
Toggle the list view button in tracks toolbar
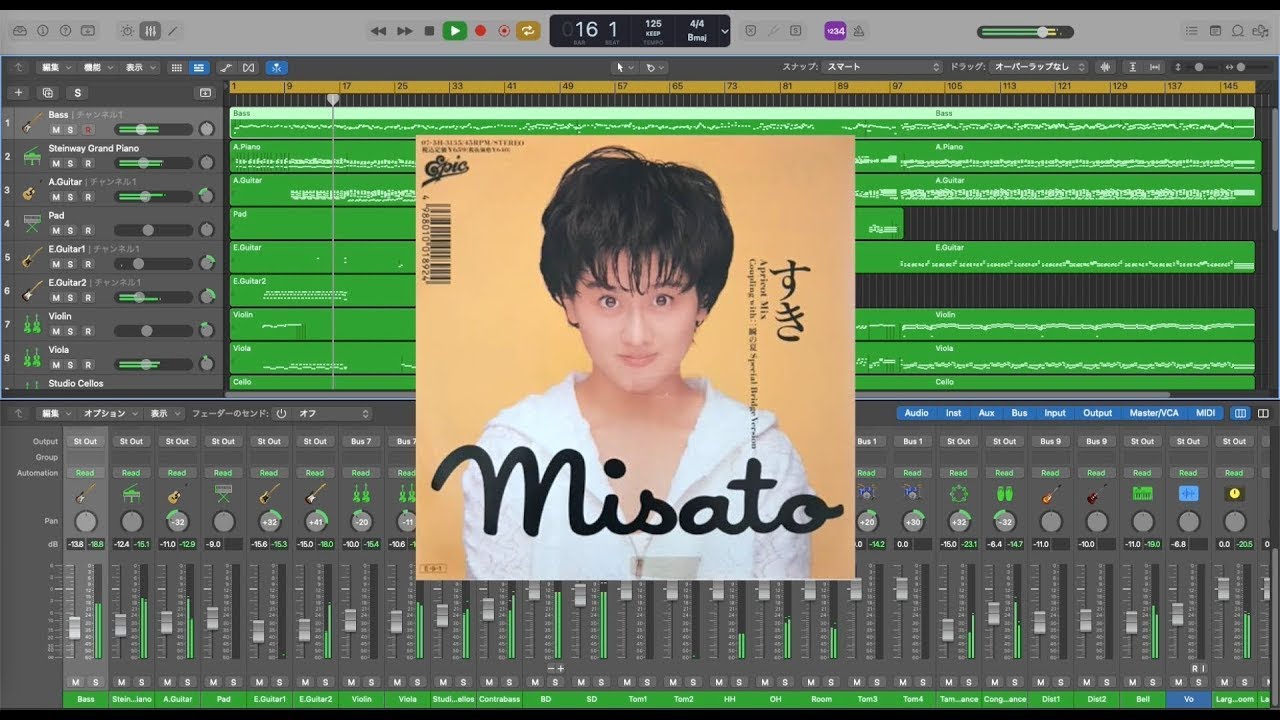tap(199, 67)
